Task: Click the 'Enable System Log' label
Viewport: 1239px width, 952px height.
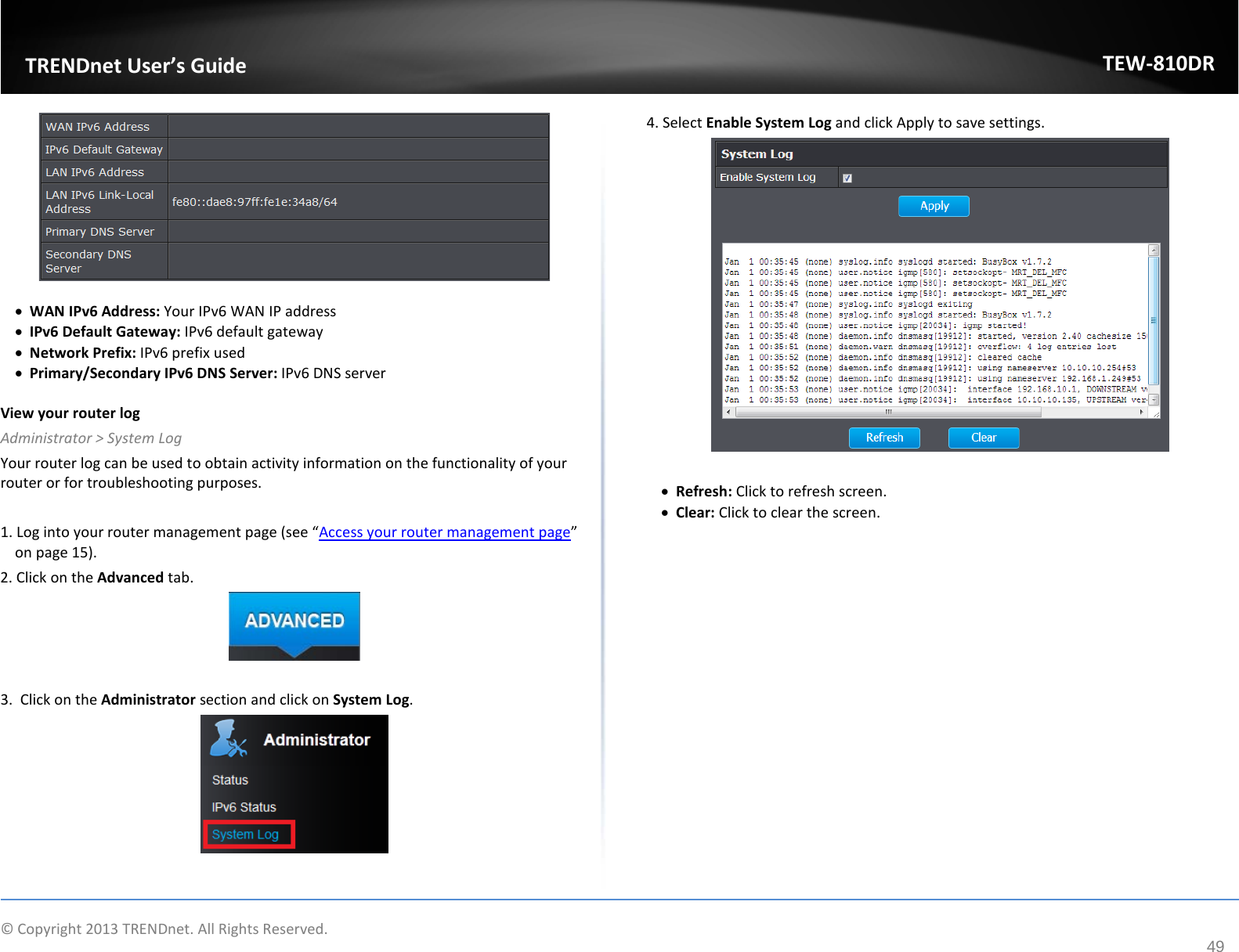Action: [x=768, y=178]
